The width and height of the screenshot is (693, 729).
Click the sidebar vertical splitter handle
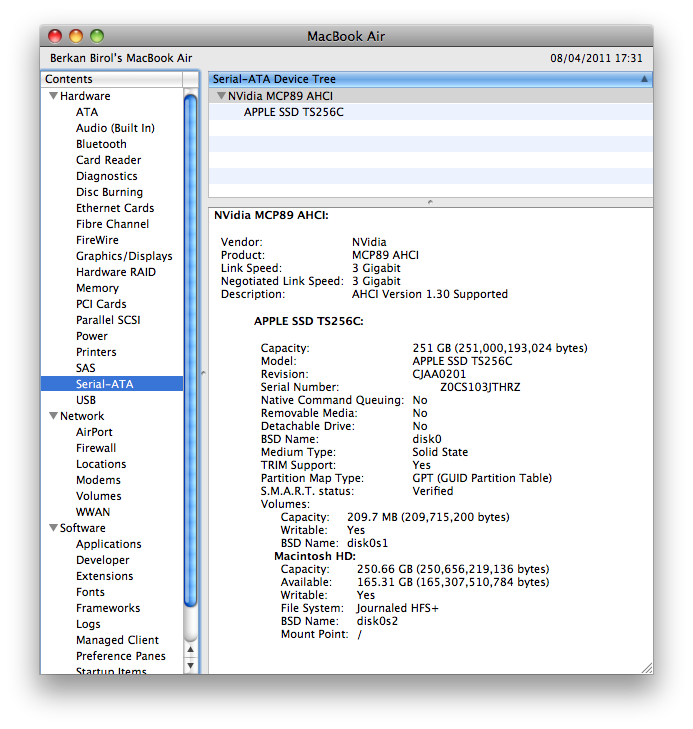pos(203,373)
